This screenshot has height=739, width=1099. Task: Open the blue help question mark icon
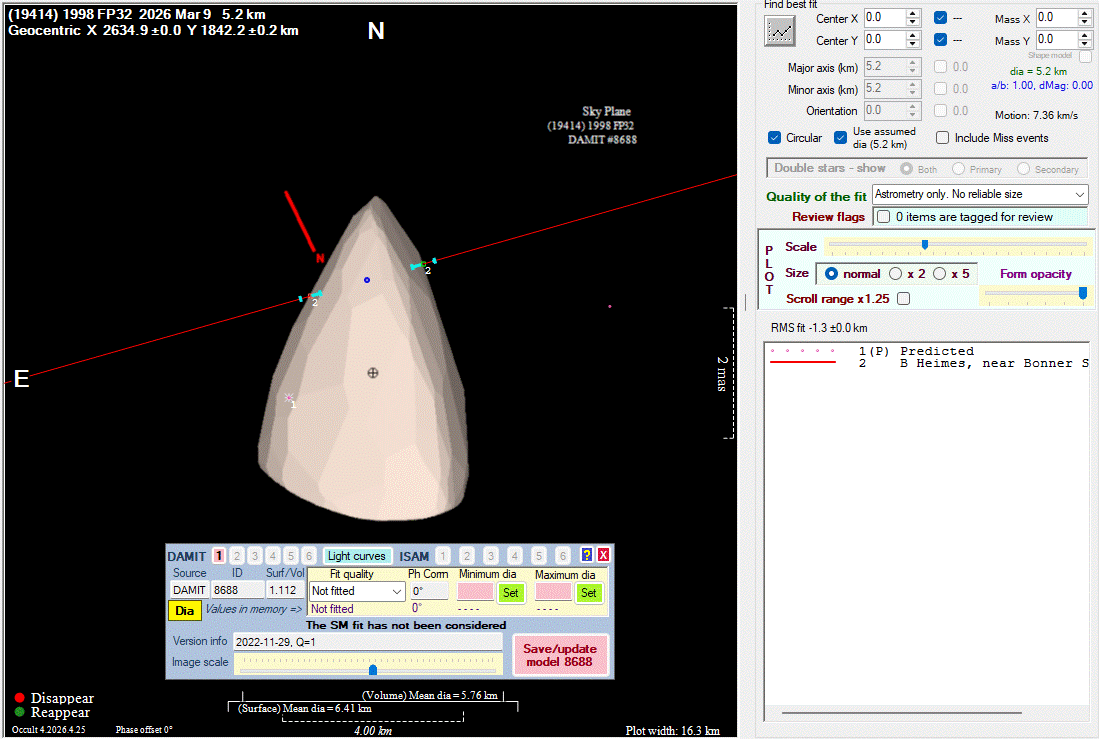587,555
